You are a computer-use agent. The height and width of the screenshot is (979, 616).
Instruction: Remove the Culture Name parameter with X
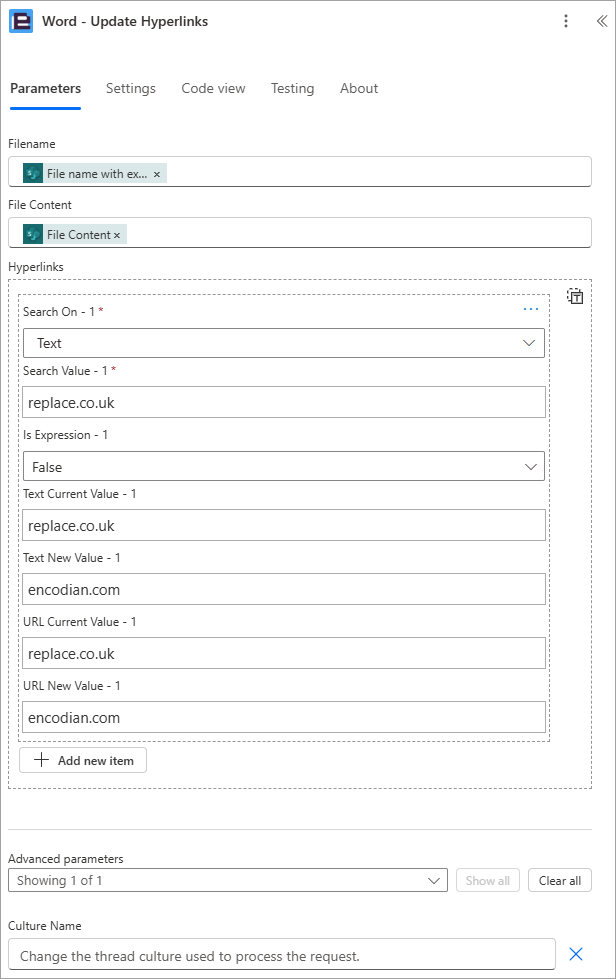click(576, 953)
